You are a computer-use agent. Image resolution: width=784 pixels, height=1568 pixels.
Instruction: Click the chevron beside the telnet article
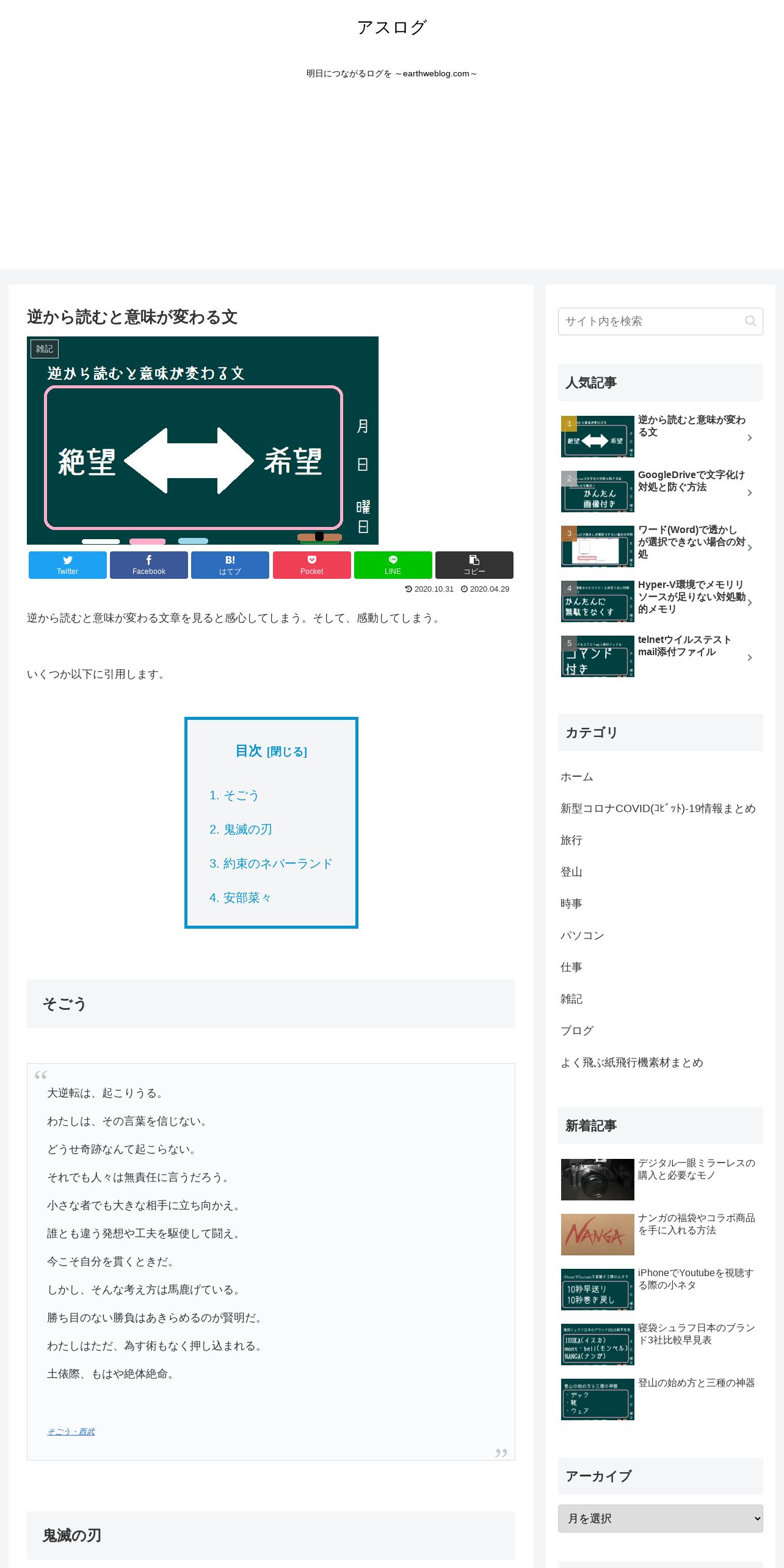750,658
